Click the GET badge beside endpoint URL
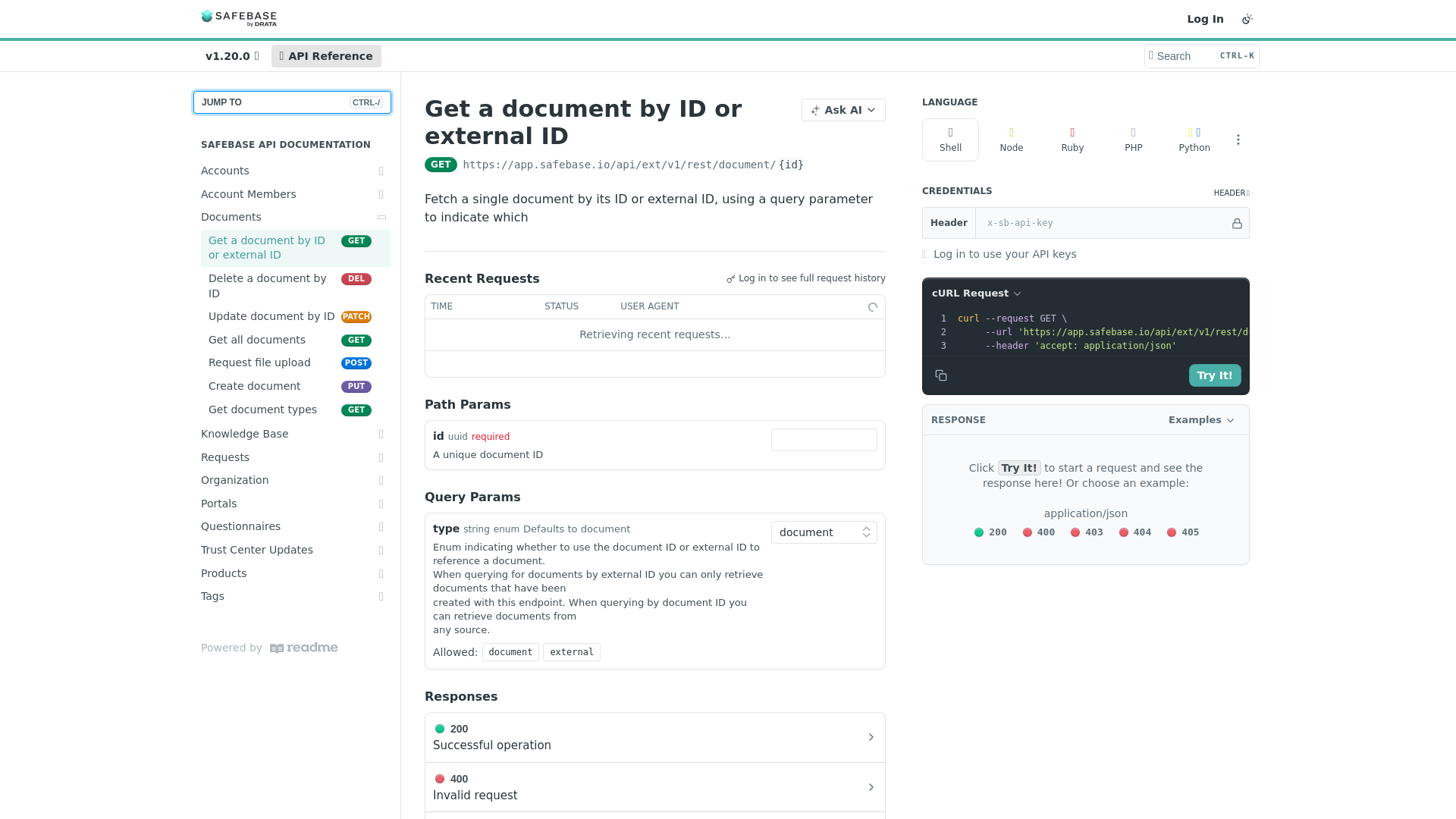This screenshot has width=1456, height=819. [x=441, y=165]
